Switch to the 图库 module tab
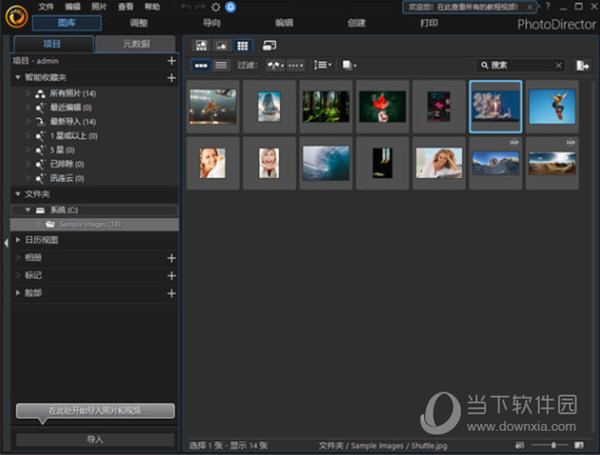The width and height of the screenshot is (600, 455). [67, 23]
